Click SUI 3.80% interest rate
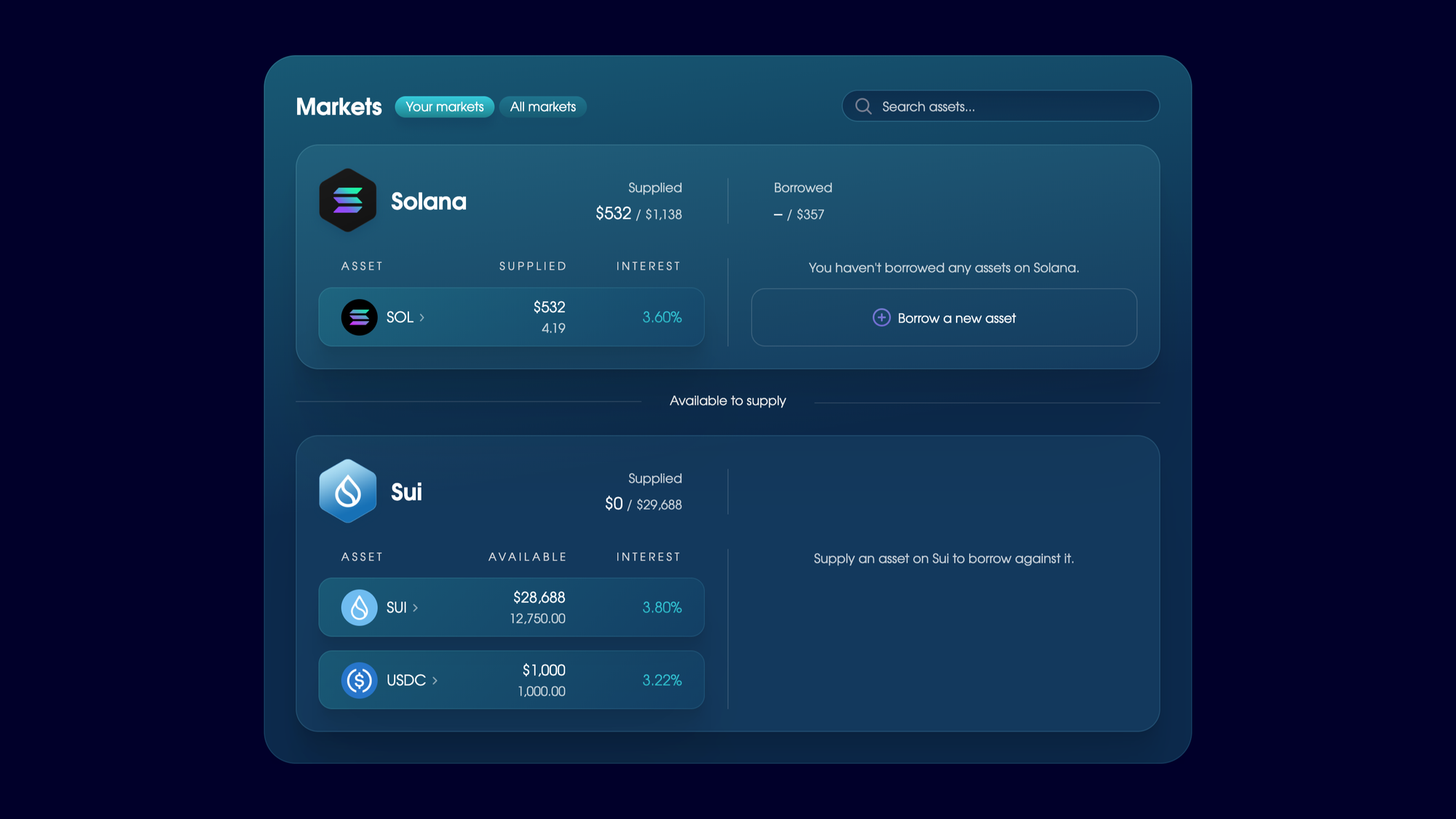 click(x=661, y=607)
